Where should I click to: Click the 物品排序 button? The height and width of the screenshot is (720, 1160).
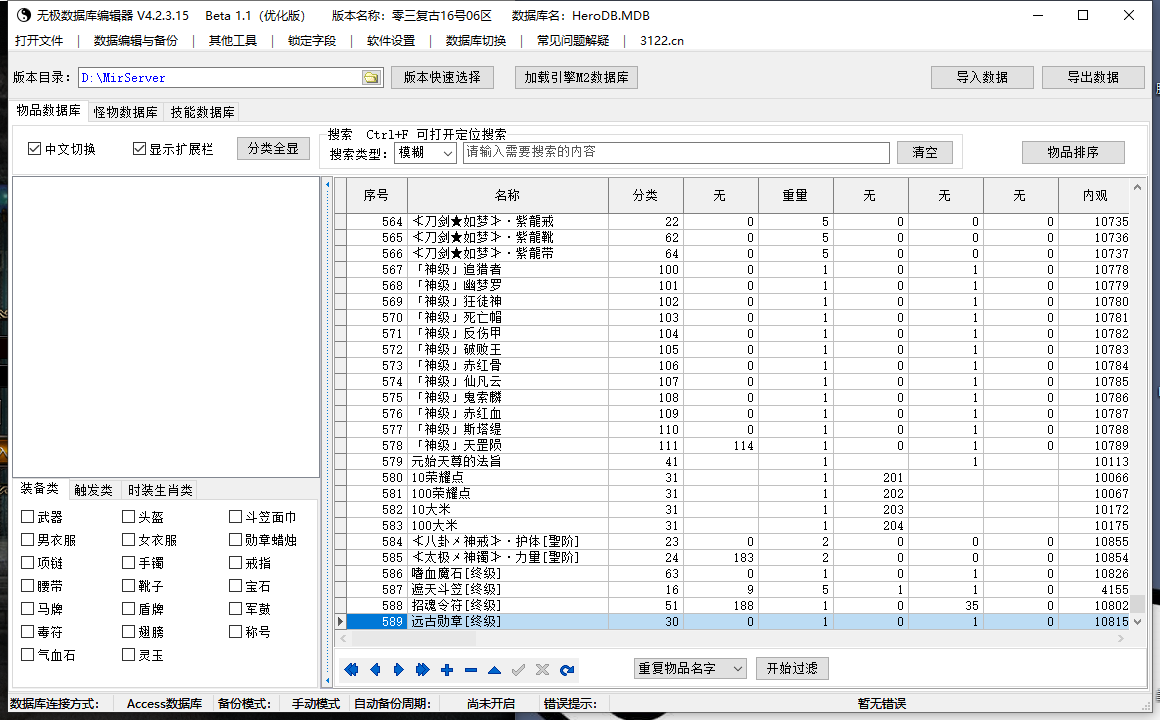click(1073, 152)
